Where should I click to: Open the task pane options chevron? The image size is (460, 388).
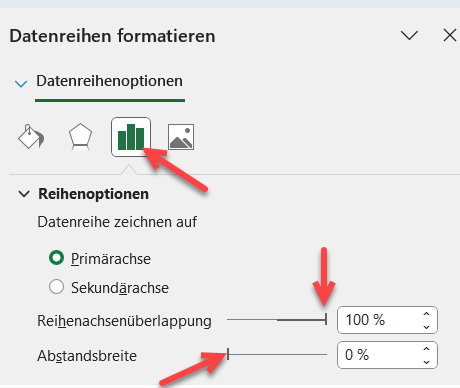coord(409,35)
